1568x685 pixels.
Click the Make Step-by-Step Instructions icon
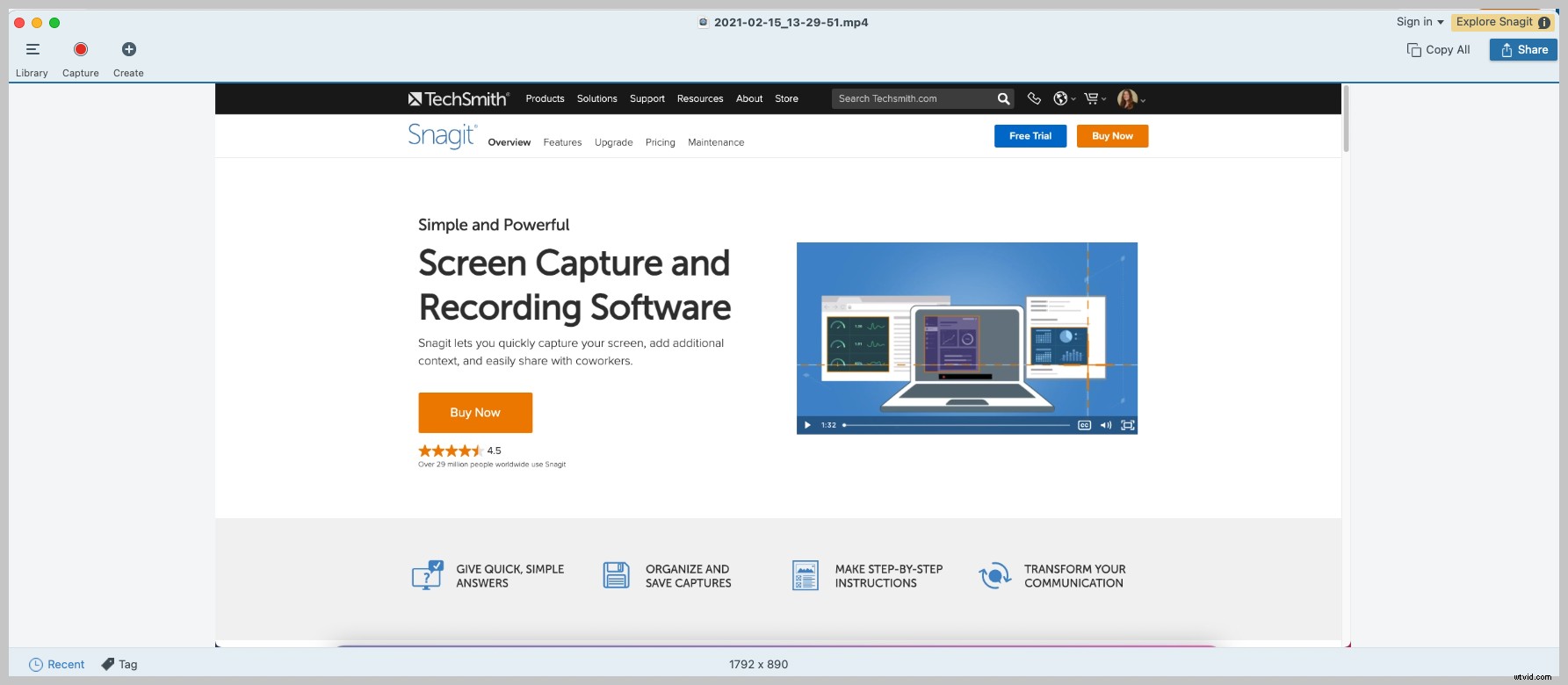(x=806, y=575)
